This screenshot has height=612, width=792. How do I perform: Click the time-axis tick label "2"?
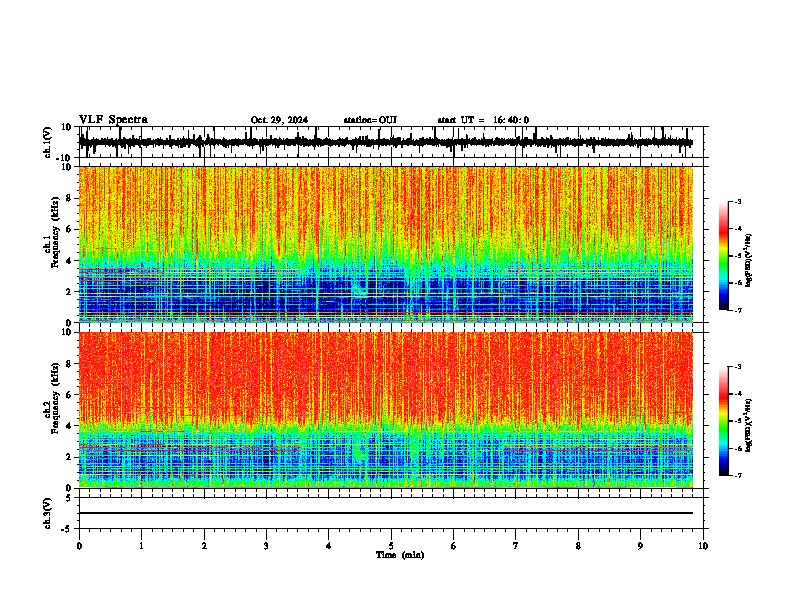click(x=204, y=546)
